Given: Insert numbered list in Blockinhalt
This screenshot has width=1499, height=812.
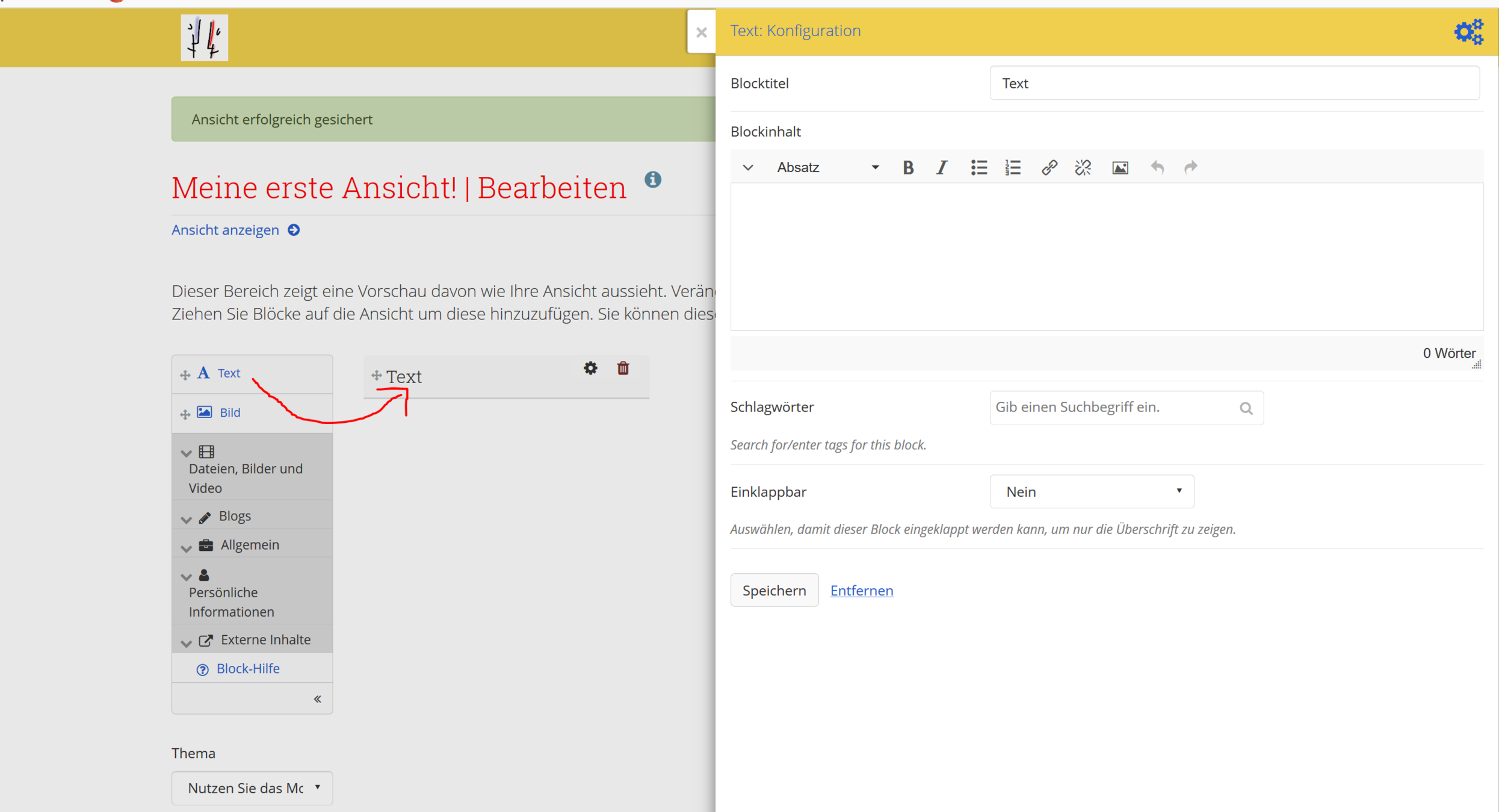Looking at the screenshot, I should (x=1013, y=167).
